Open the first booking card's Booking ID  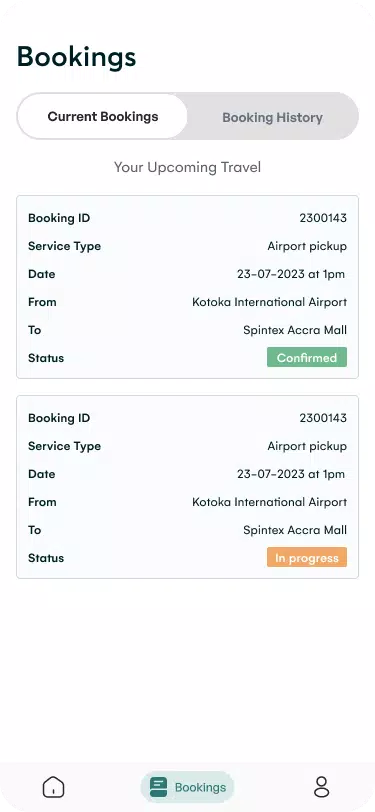point(323,218)
